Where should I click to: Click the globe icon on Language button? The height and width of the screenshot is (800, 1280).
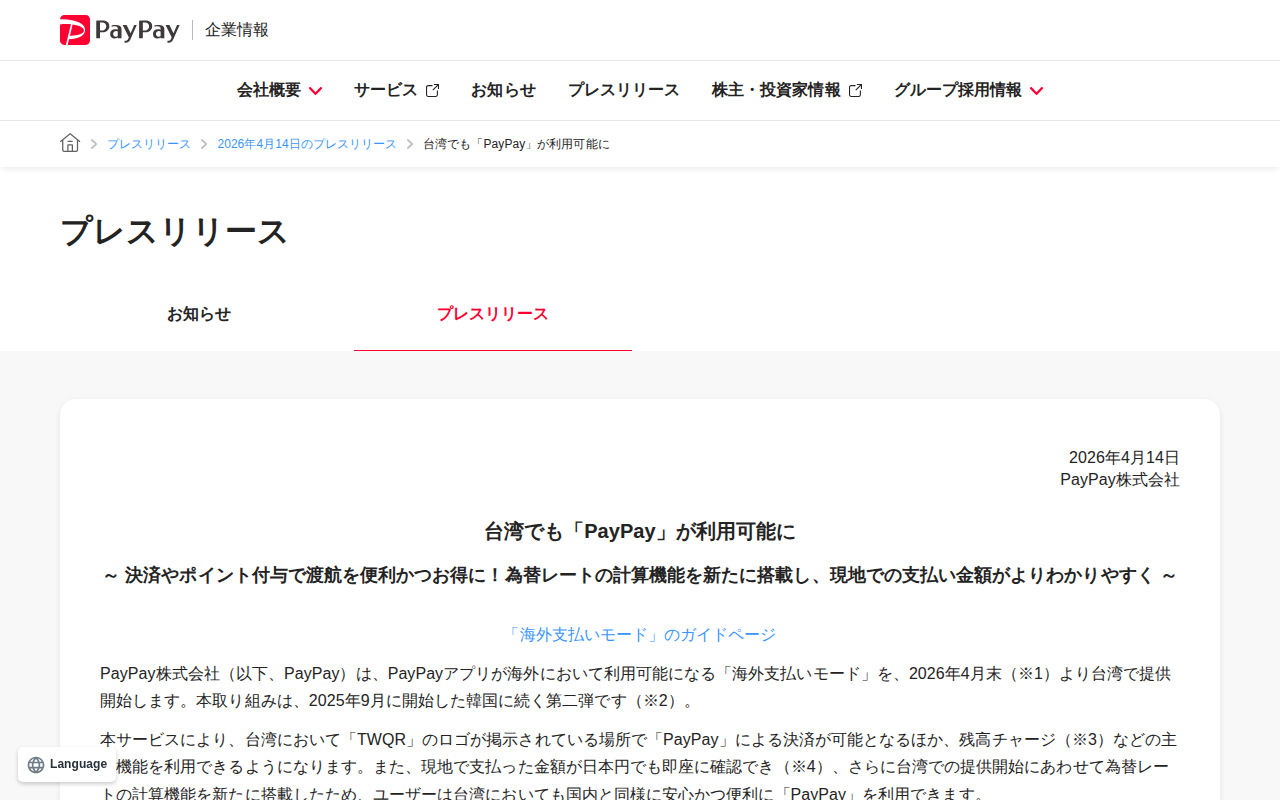tap(36, 765)
